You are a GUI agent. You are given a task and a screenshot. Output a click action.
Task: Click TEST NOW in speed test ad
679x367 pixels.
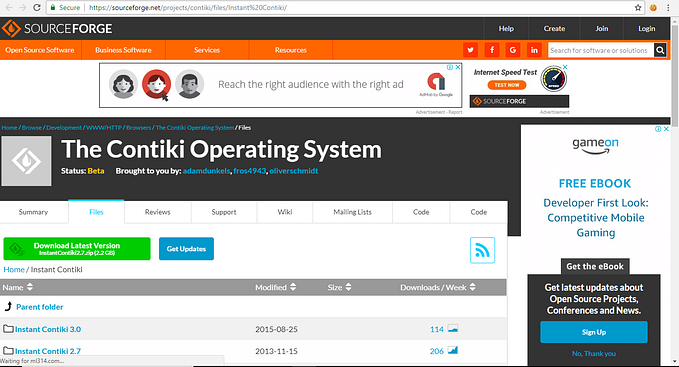507,85
